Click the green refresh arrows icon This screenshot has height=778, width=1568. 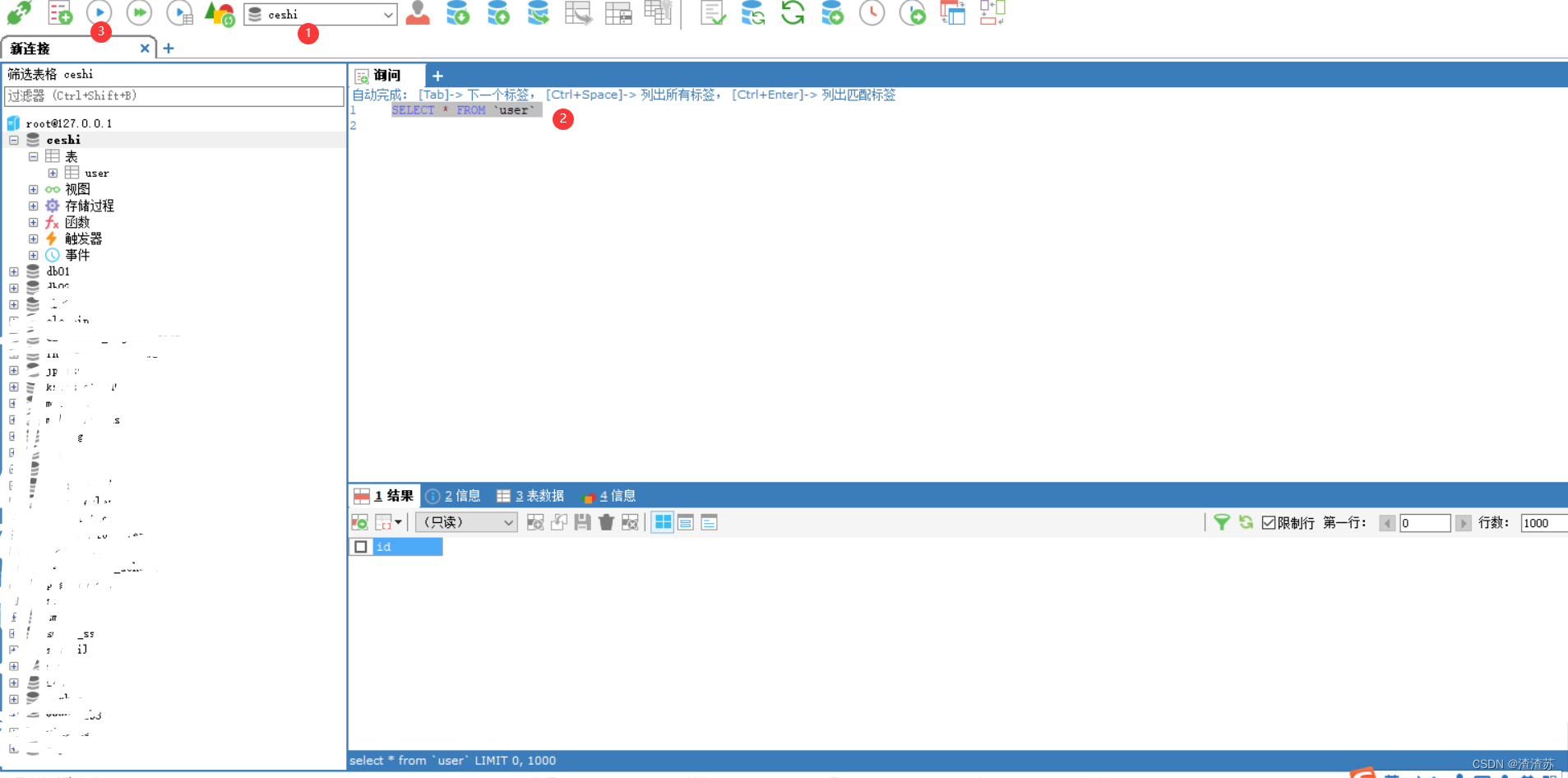pyautogui.click(x=793, y=12)
